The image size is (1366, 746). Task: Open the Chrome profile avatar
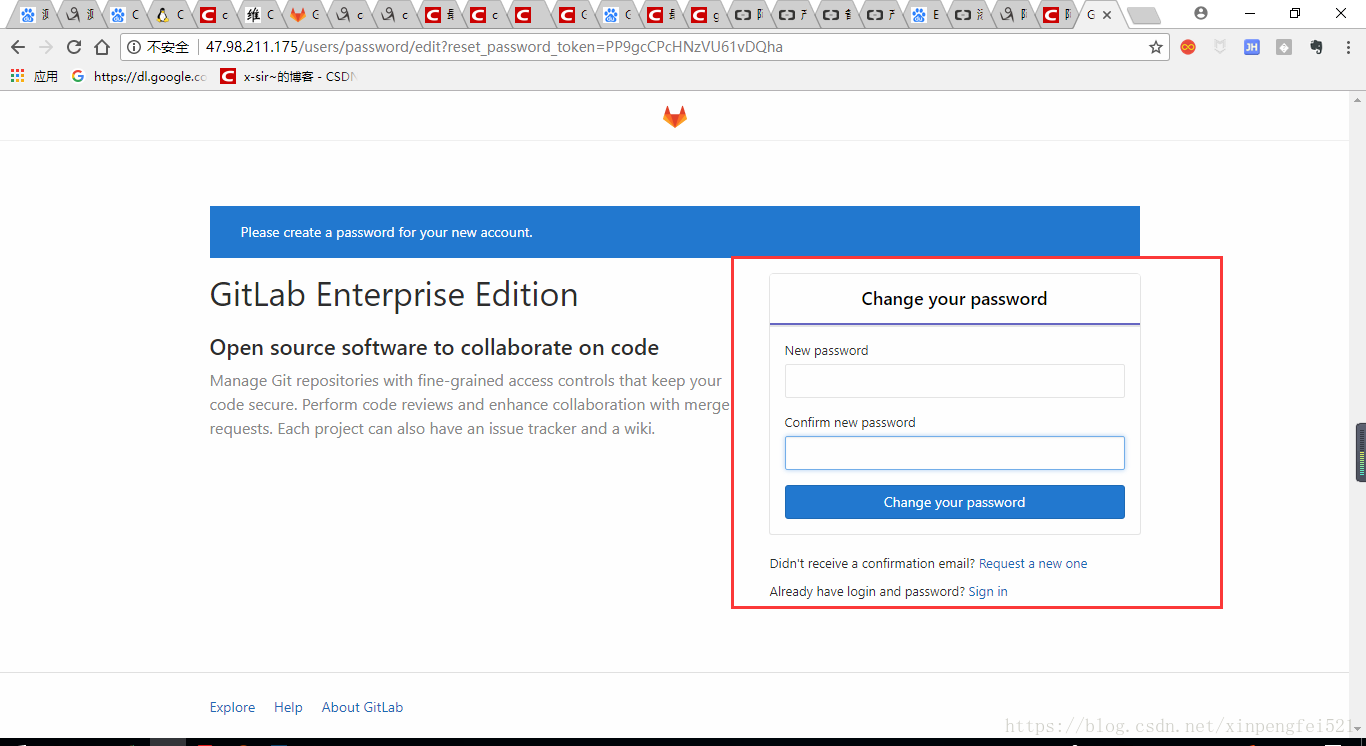click(x=1201, y=13)
